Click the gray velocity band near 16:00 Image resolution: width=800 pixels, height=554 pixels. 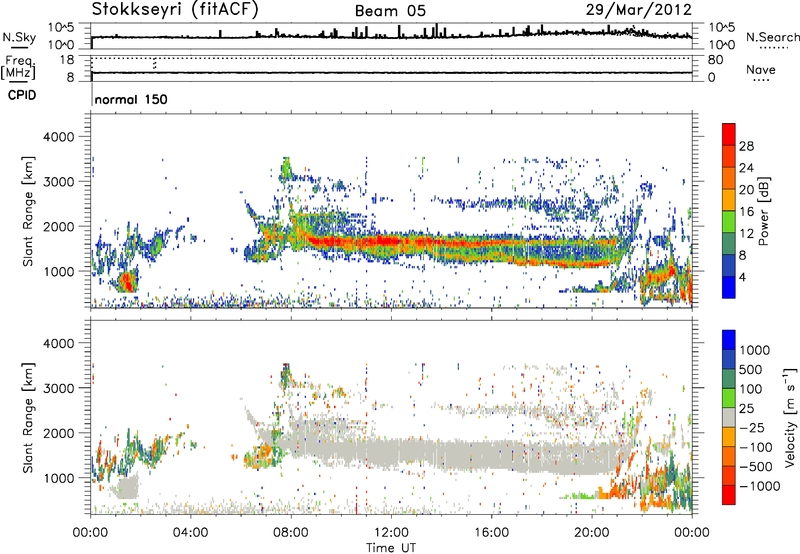pyautogui.click(x=491, y=455)
